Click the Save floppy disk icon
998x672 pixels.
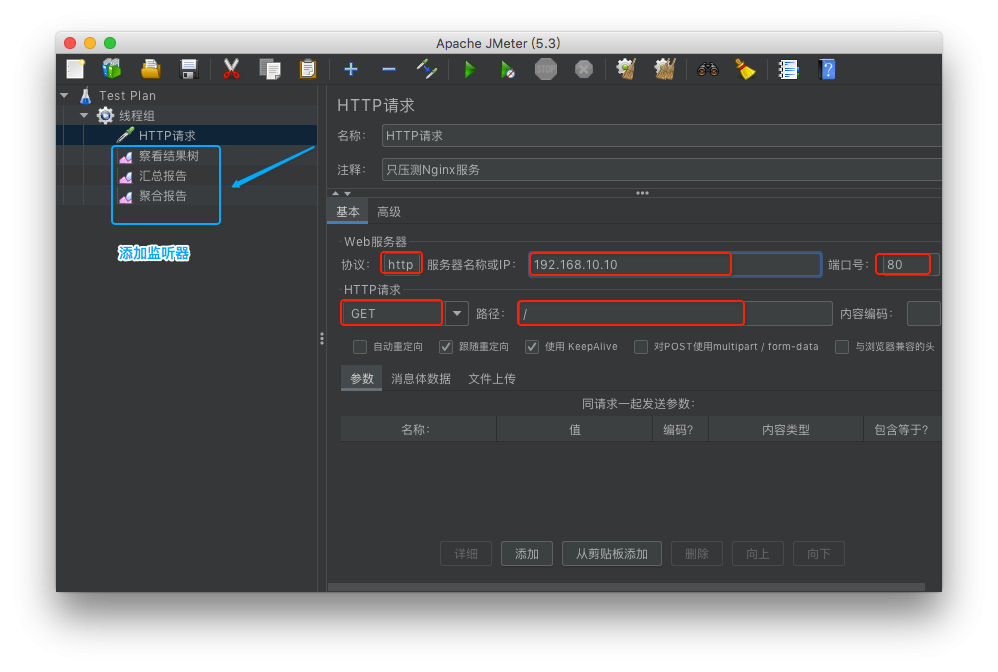(188, 69)
